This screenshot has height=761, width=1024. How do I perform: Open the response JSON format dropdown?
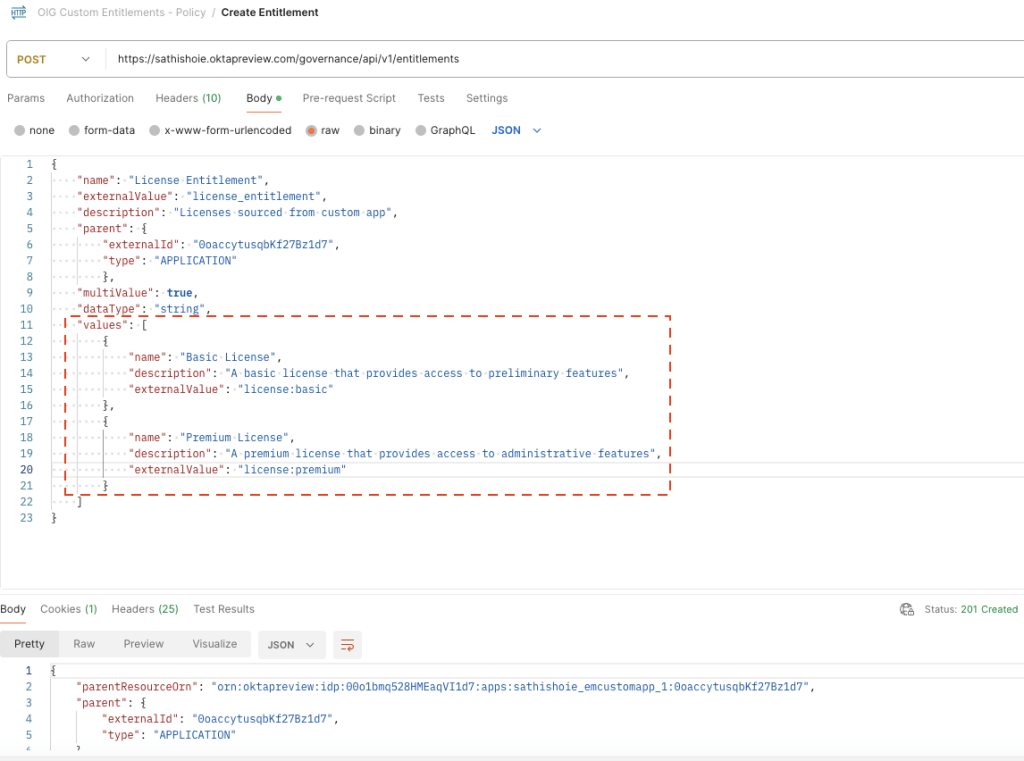(291, 645)
